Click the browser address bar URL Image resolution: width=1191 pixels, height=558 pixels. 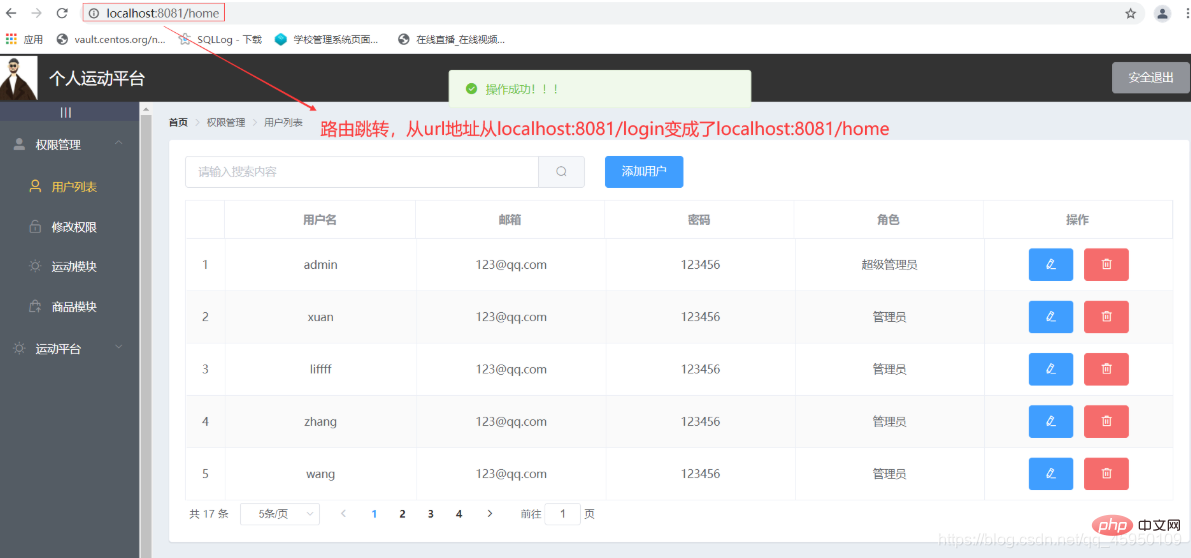(x=163, y=13)
